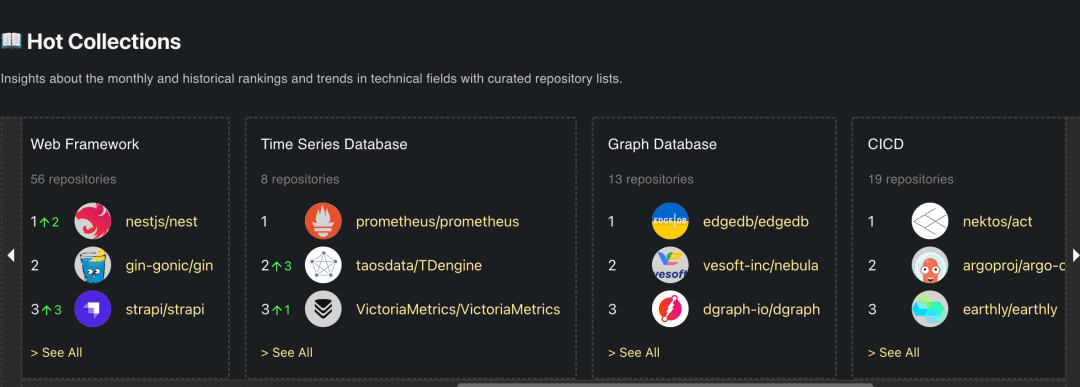The width and height of the screenshot is (1080, 387).
Task: Open the Graph Database collection title
Action: click(663, 145)
